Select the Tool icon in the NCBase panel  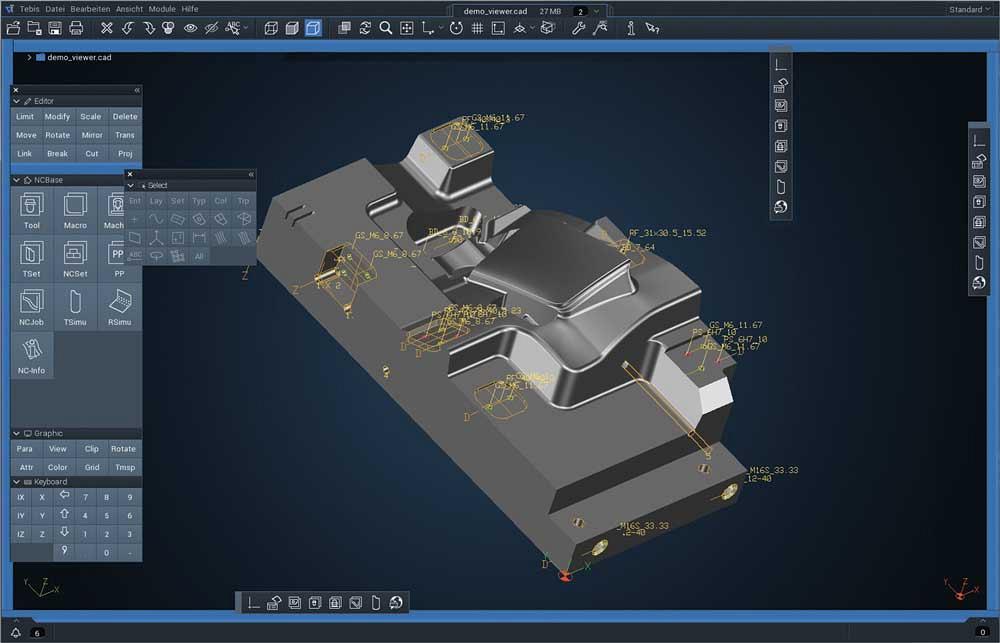[x=30, y=207]
